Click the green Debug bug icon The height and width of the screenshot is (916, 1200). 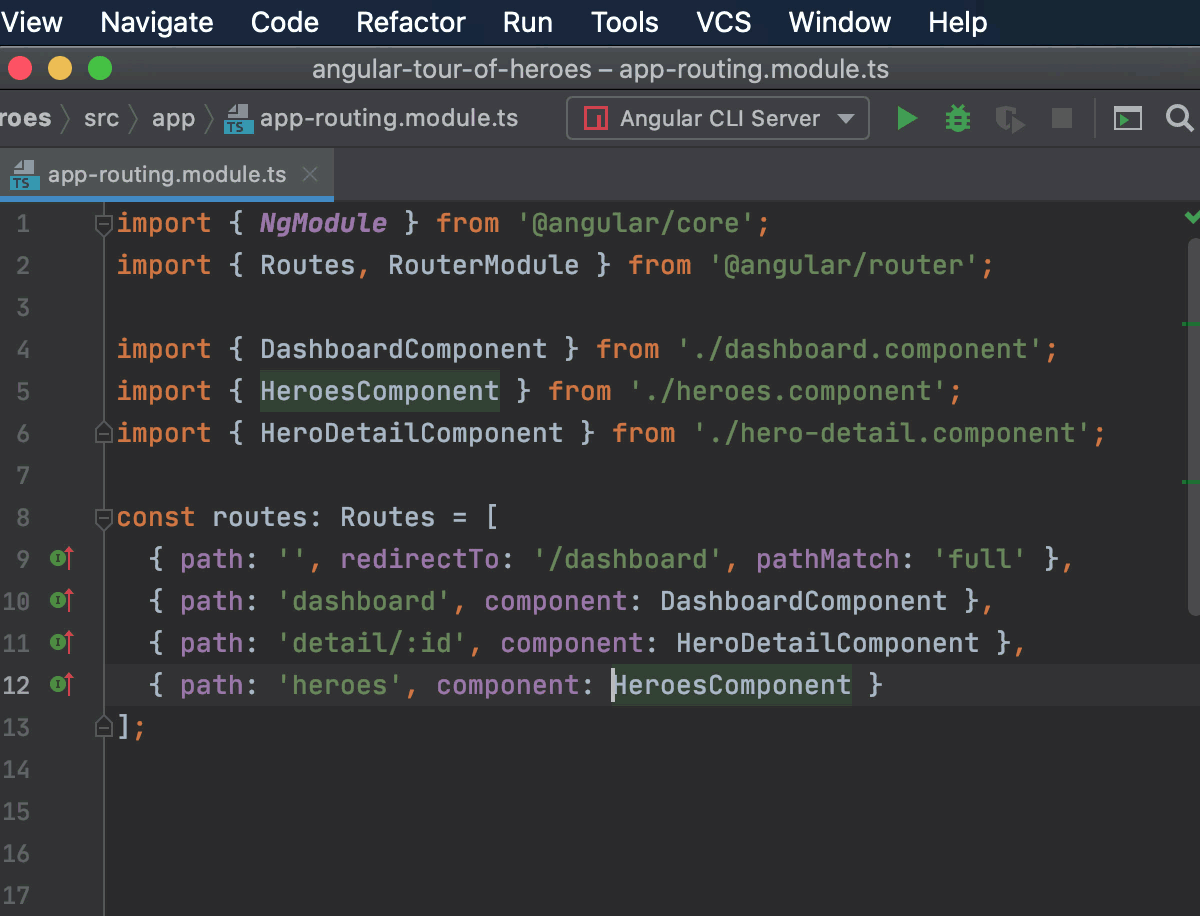pyautogui.click(x=958, y=119)
